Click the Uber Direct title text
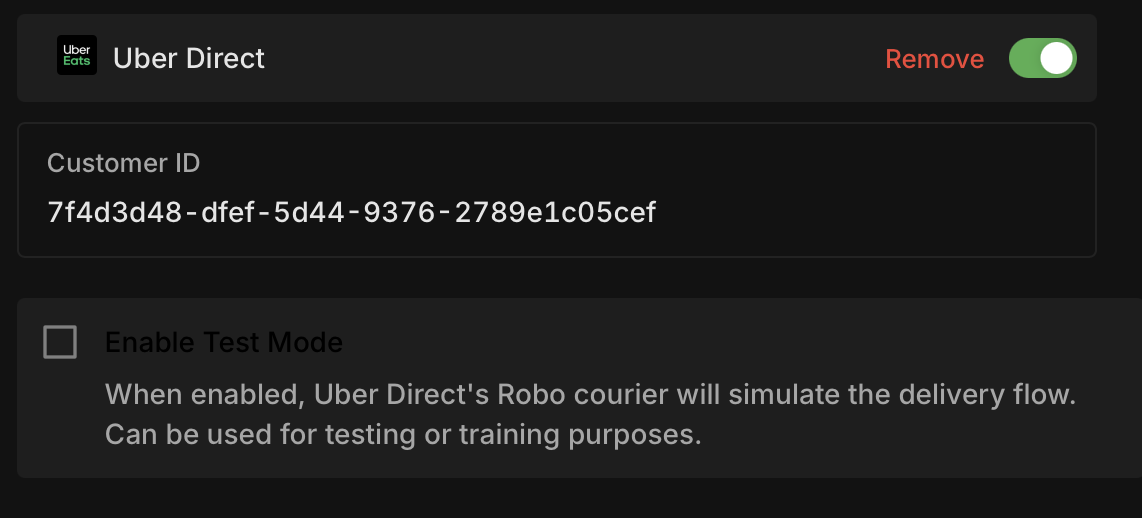The image size is (1142, 518). [189, 58]
